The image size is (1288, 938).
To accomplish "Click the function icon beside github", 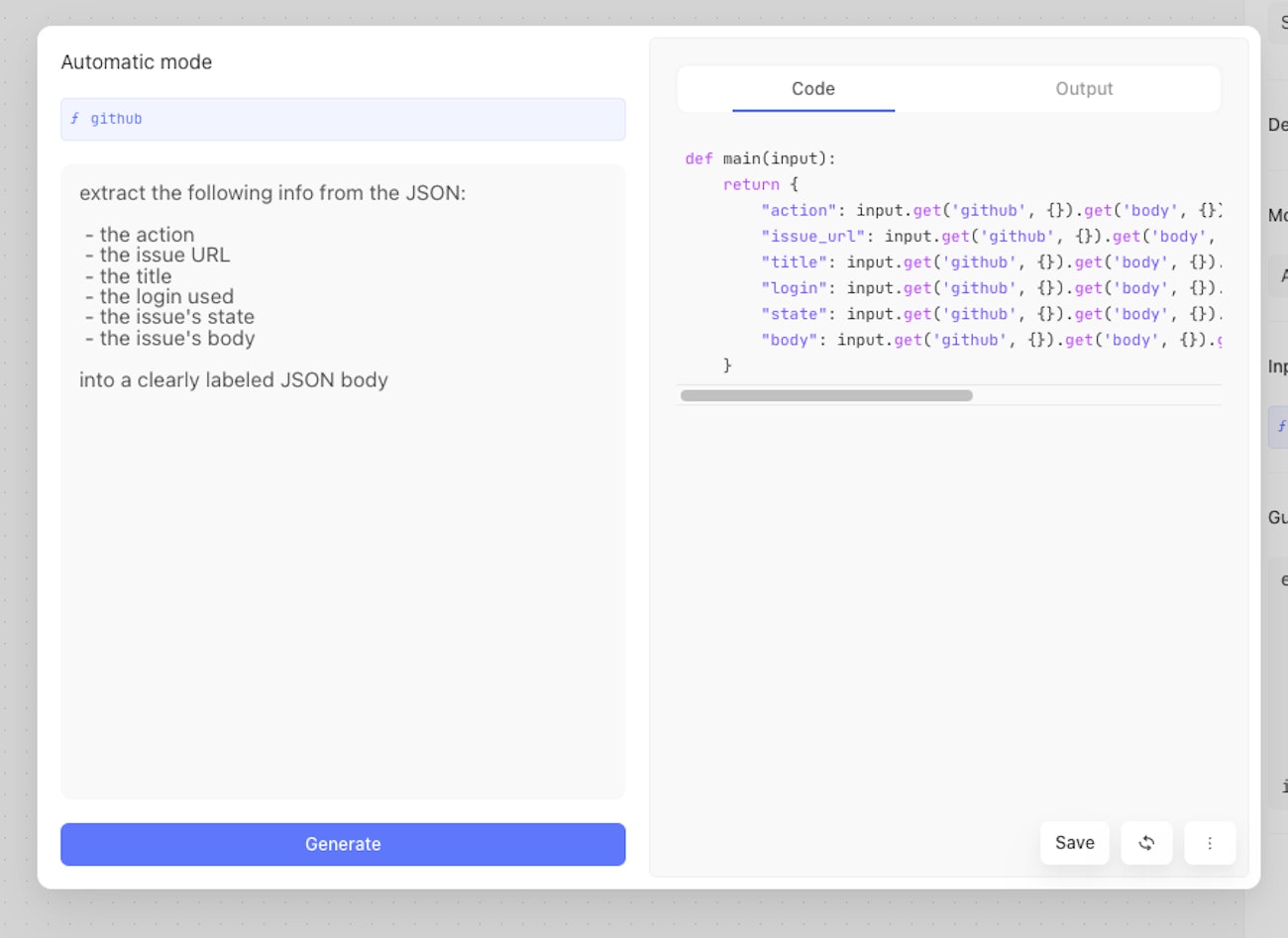I will tap(75, 119).
